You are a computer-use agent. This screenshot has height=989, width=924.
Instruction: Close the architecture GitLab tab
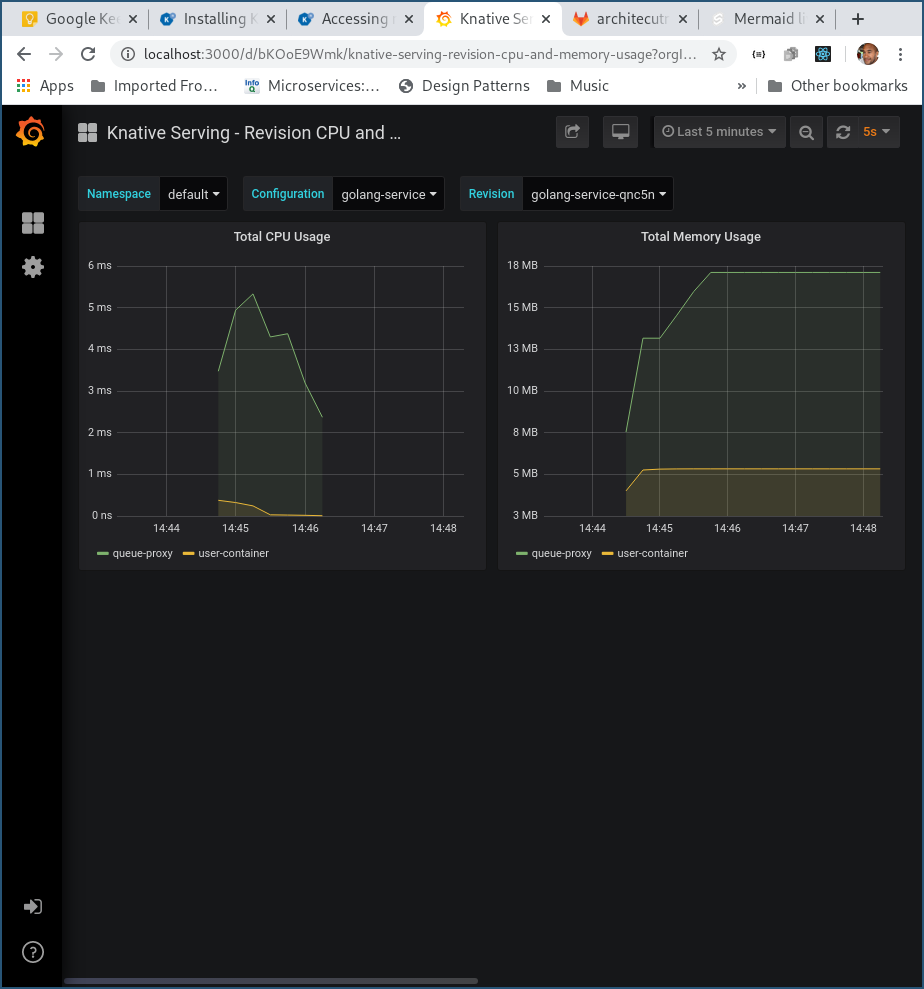(x=682, y=20)
